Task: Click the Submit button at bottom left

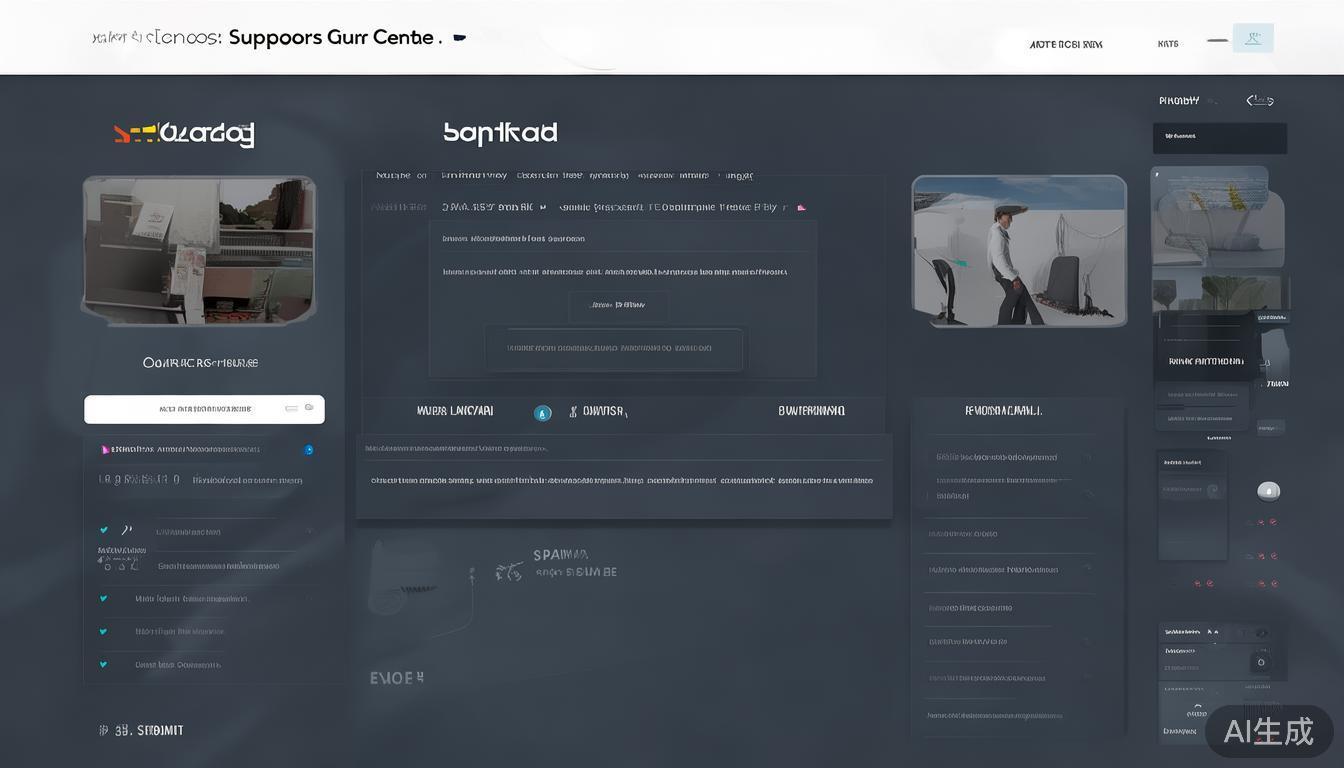Action: pyautogui.click(x=142, y=731)
